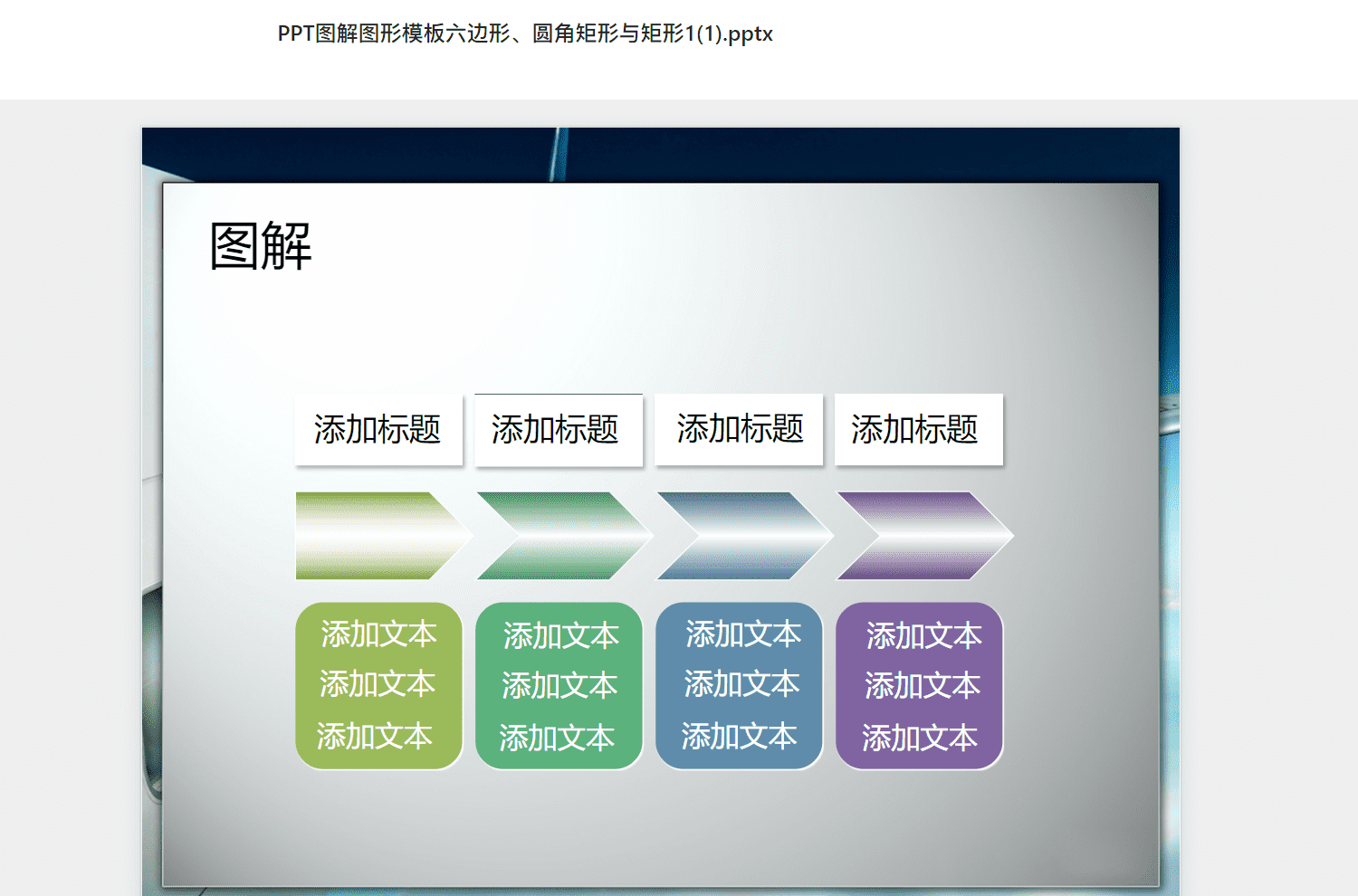Click middle 添加文本 line in teal box
1358x896 pixels.
pyautogui.click(x=559, y=685)
